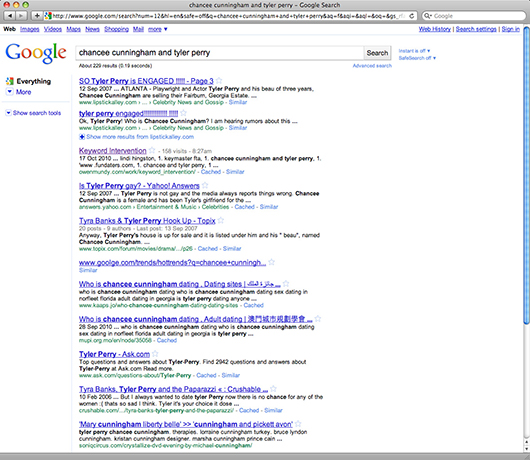This screenshot has height=460, width=530.
Task: Go forward with the Safari forward arrow
Action: click(21, 16)
